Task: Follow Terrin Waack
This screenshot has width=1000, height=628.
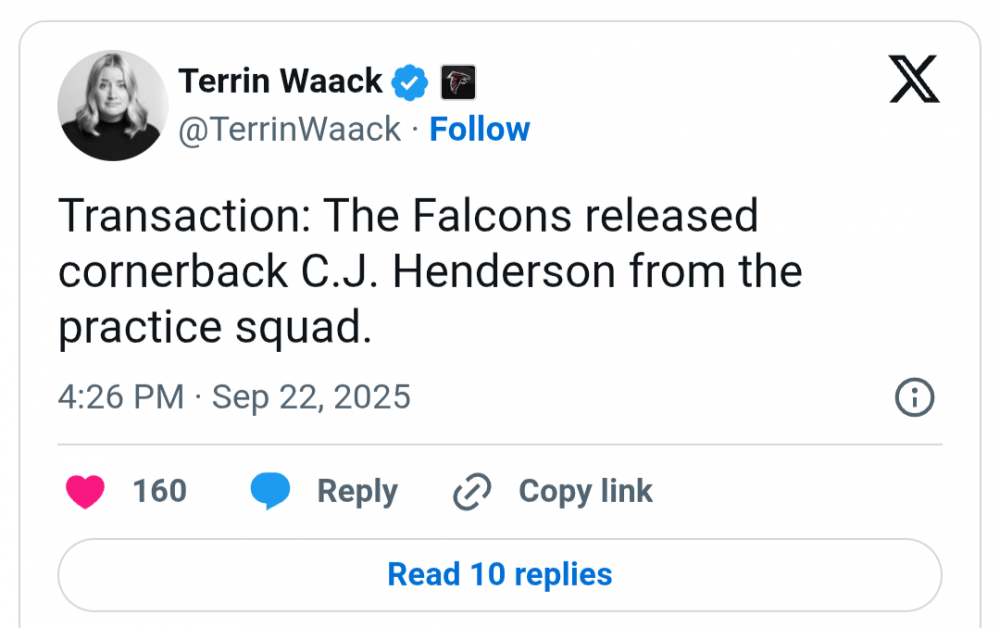Action: 479,129
